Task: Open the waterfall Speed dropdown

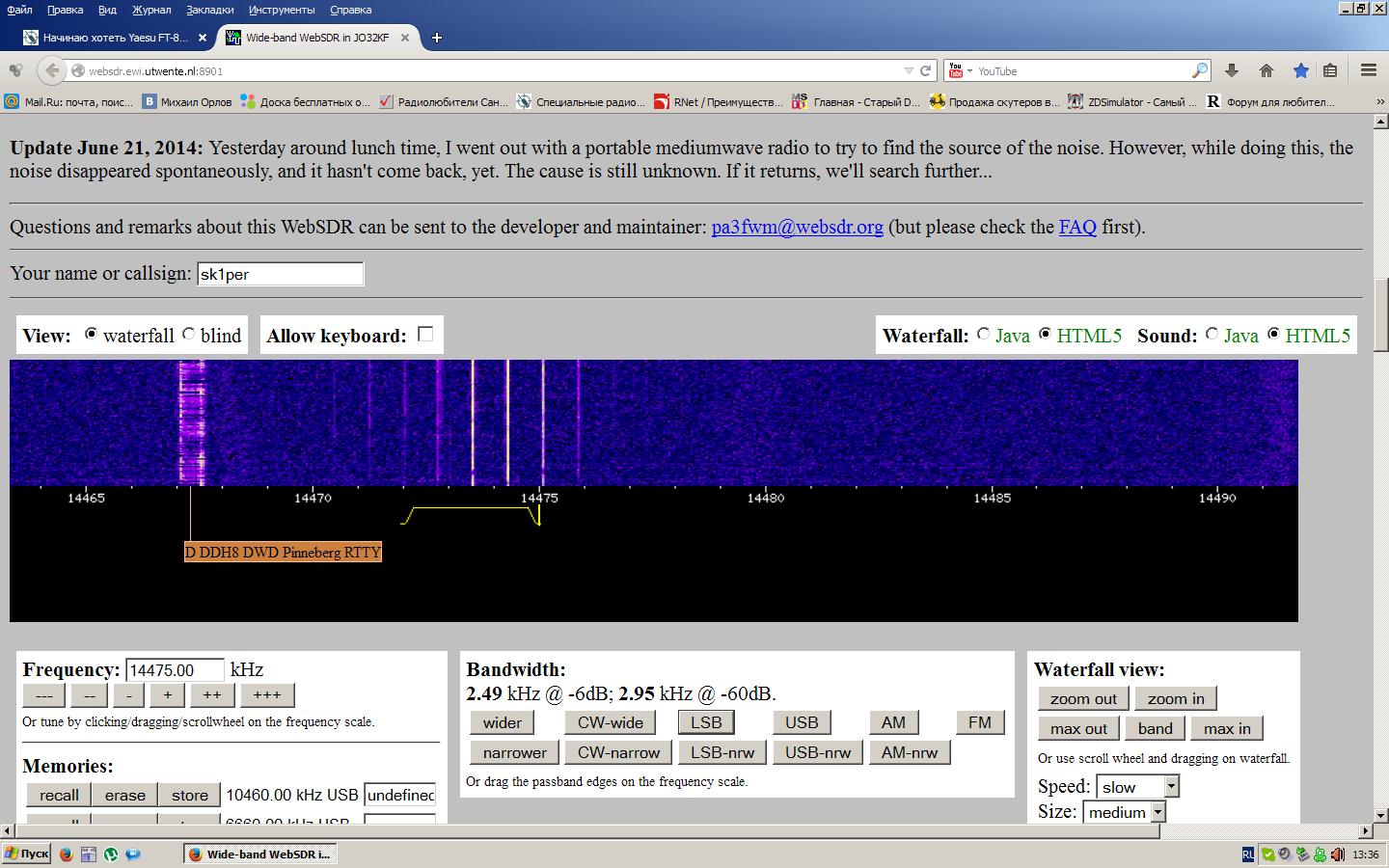Action: pyautogui.click(x=1138, y=787)
